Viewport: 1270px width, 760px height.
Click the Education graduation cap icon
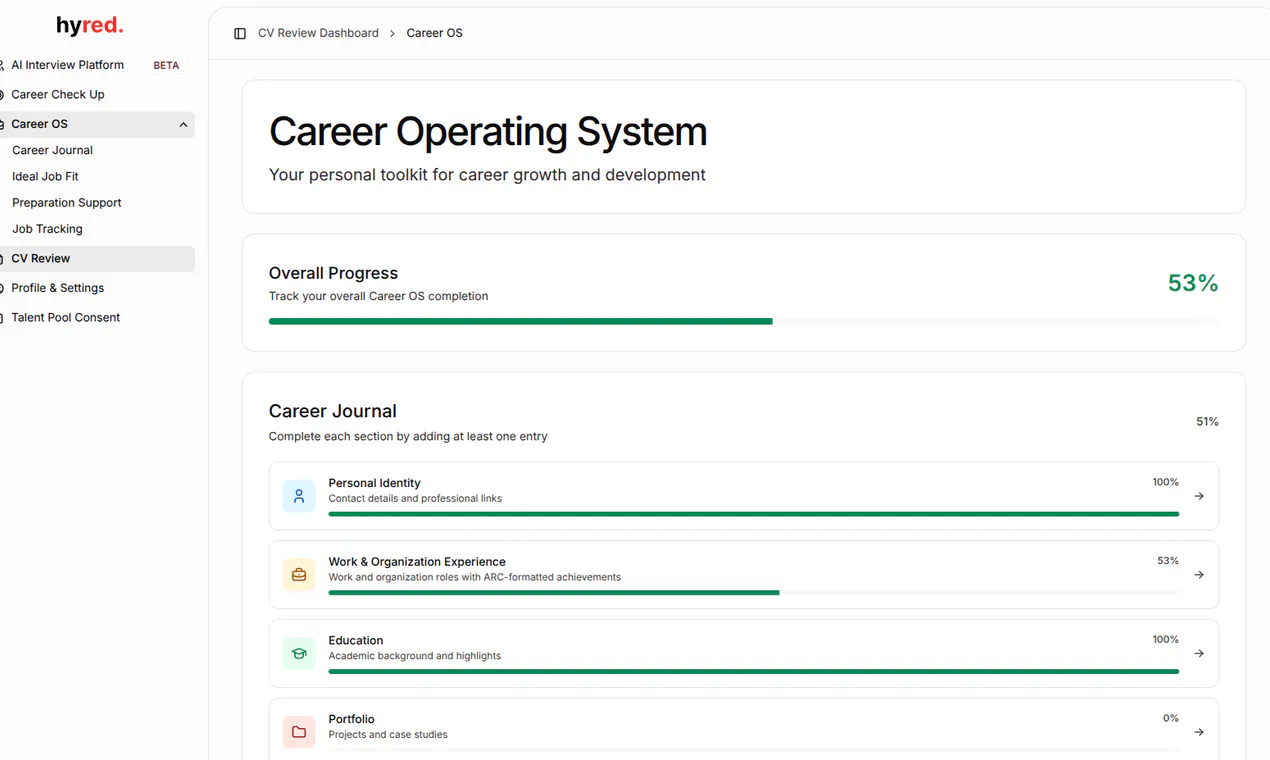click(299, 654)
